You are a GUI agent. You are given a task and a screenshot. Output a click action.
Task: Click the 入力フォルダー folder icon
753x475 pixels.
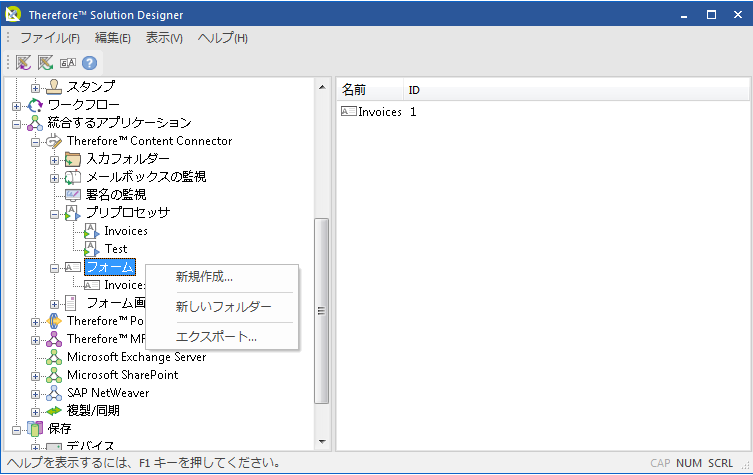coord(73,159)
